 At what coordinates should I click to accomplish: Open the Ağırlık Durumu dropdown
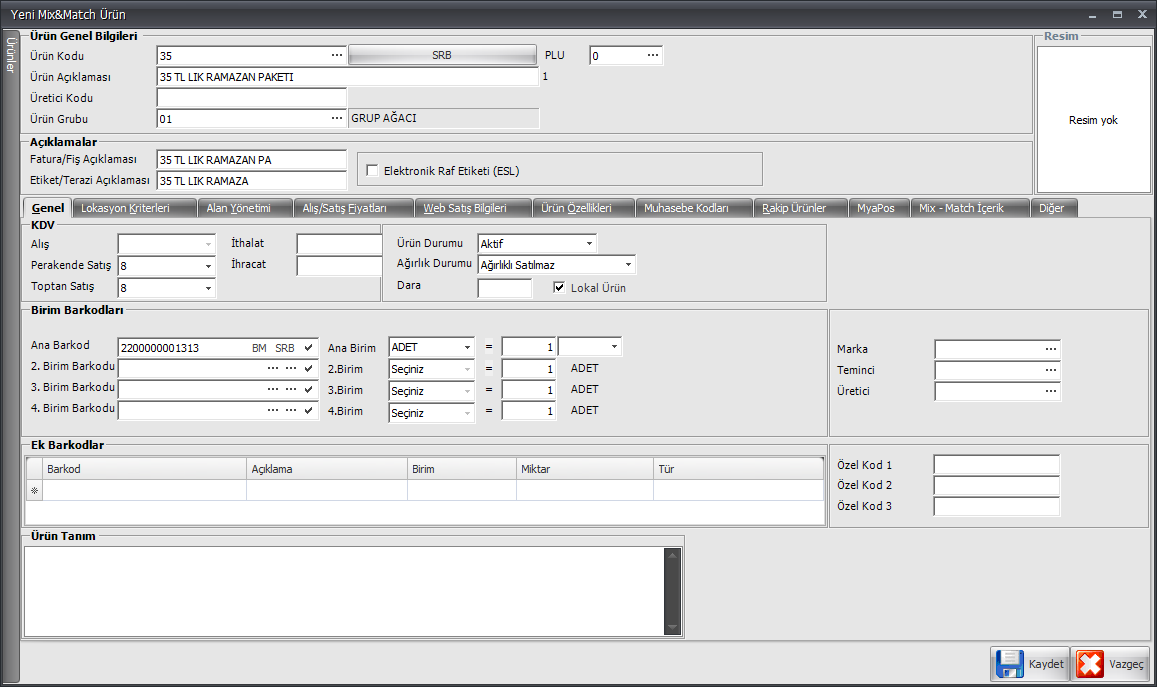tap(629, 265)
